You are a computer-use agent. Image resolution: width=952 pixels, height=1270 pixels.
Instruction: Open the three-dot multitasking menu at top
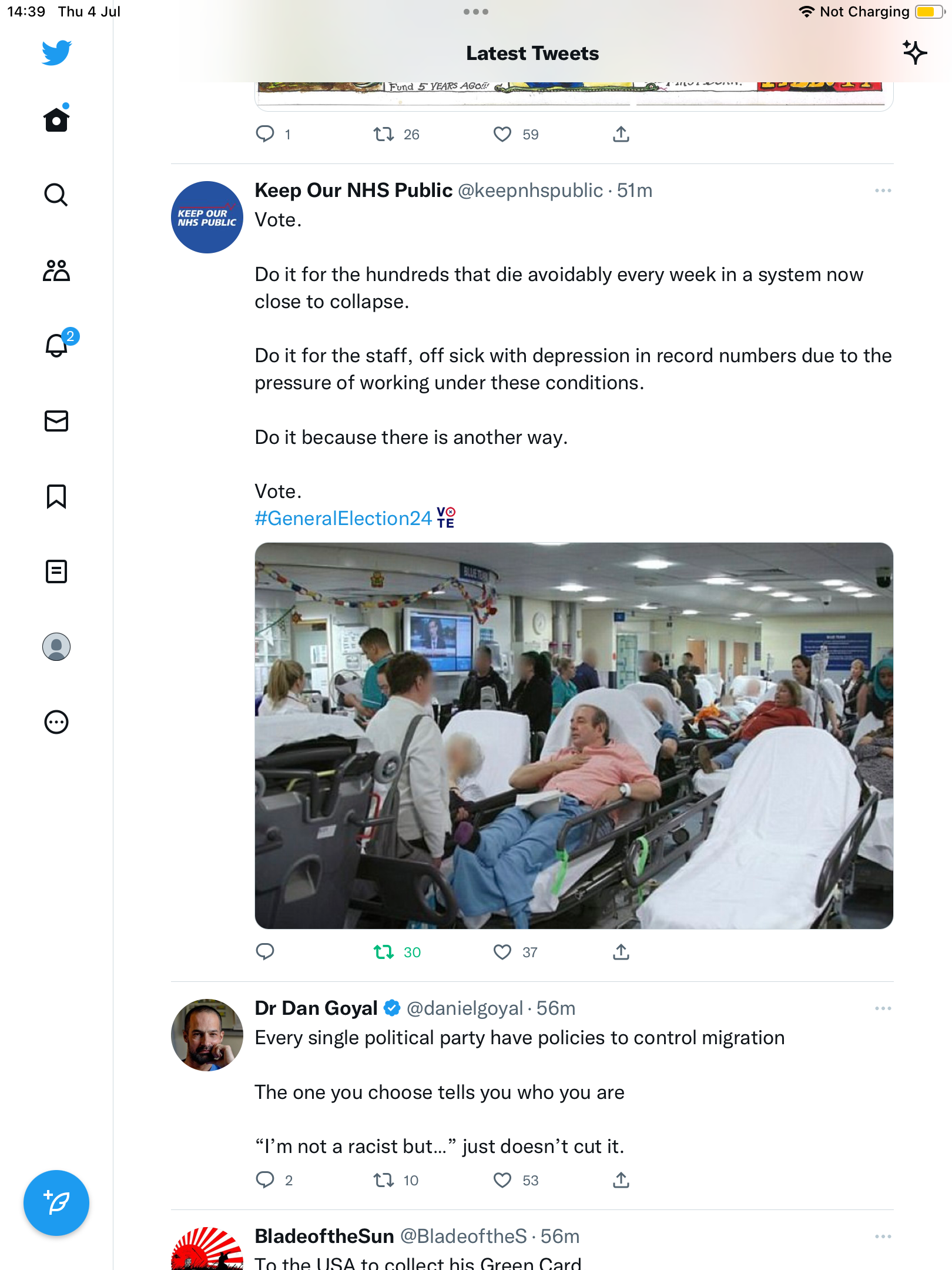coord(475,12)
